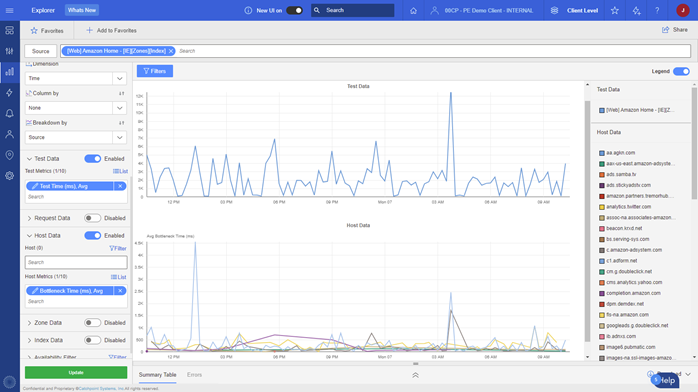Expand the Zone Data section
The image size is (698, 392).
(x=29, y=323)
